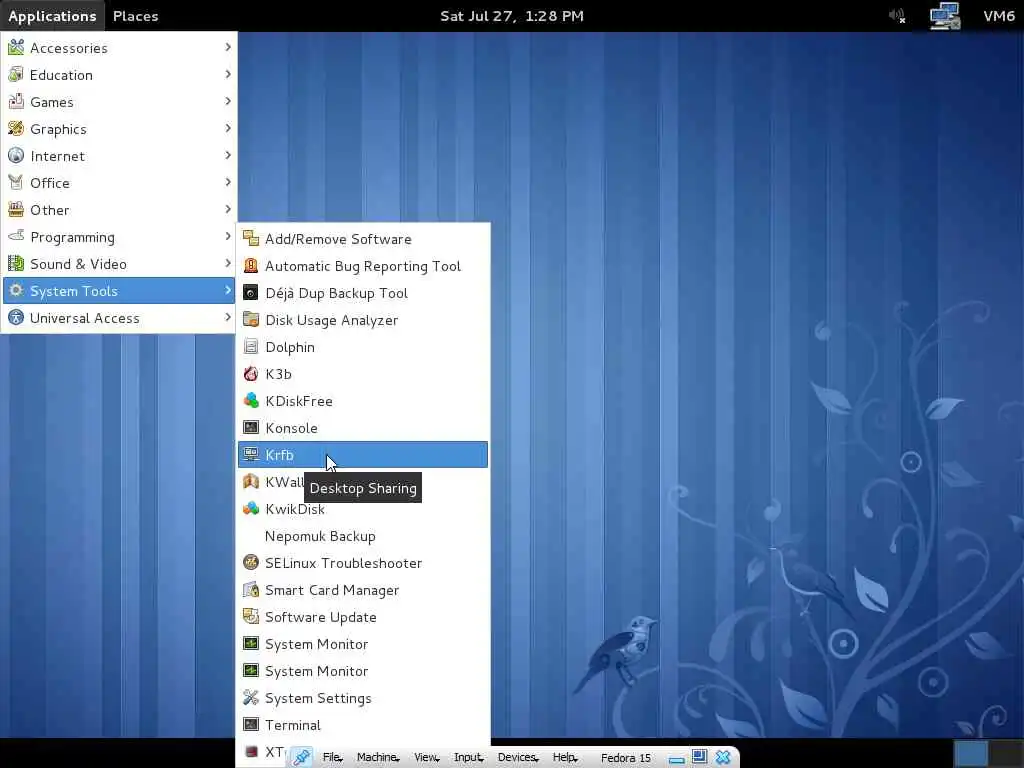Expand the Accessories submenu arrow
Viewport: 1024px width, 768px height.
point(228,47)
